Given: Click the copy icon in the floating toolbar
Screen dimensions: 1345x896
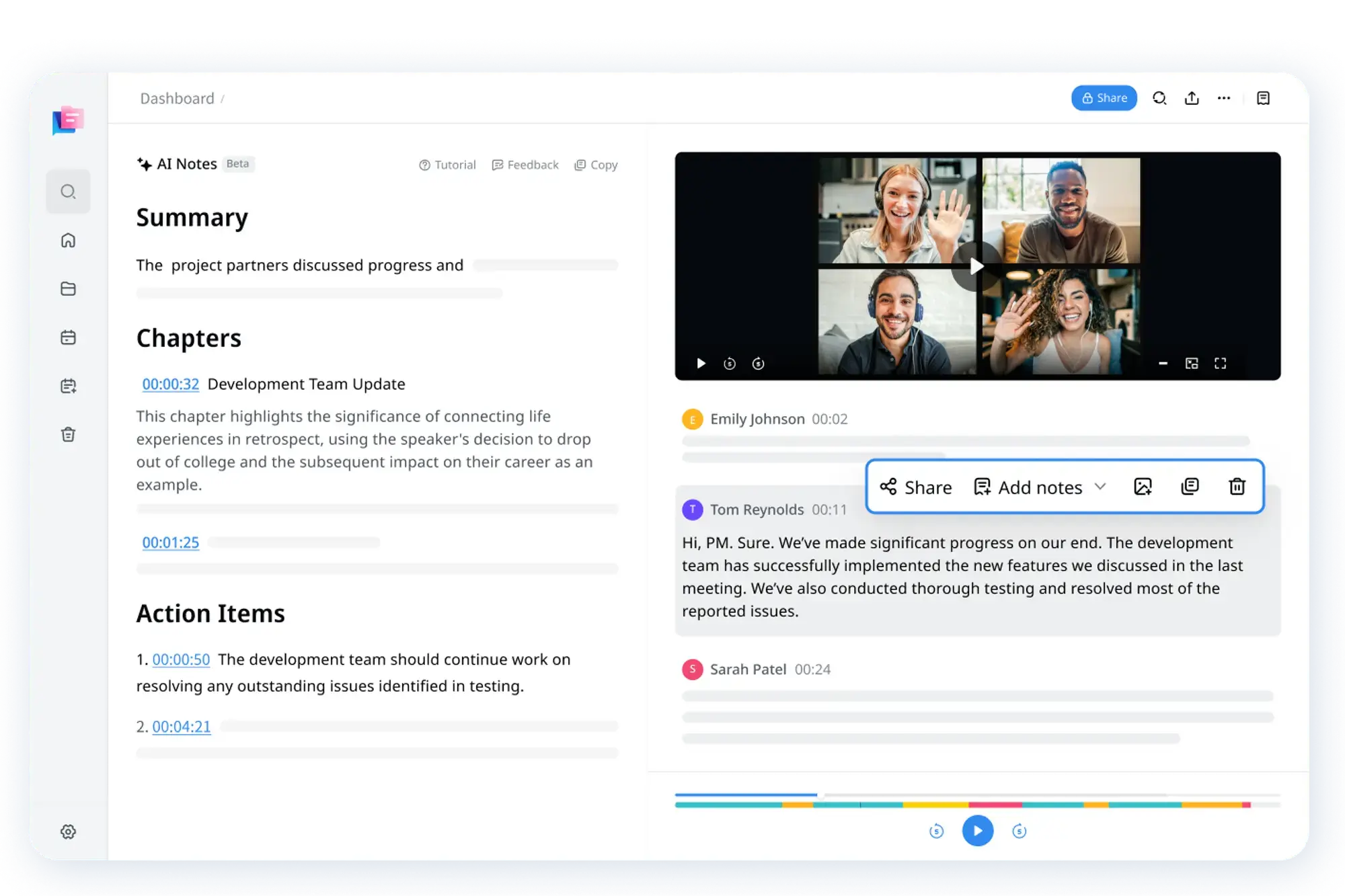Looking at the screenshot, I should (1190, 486).
